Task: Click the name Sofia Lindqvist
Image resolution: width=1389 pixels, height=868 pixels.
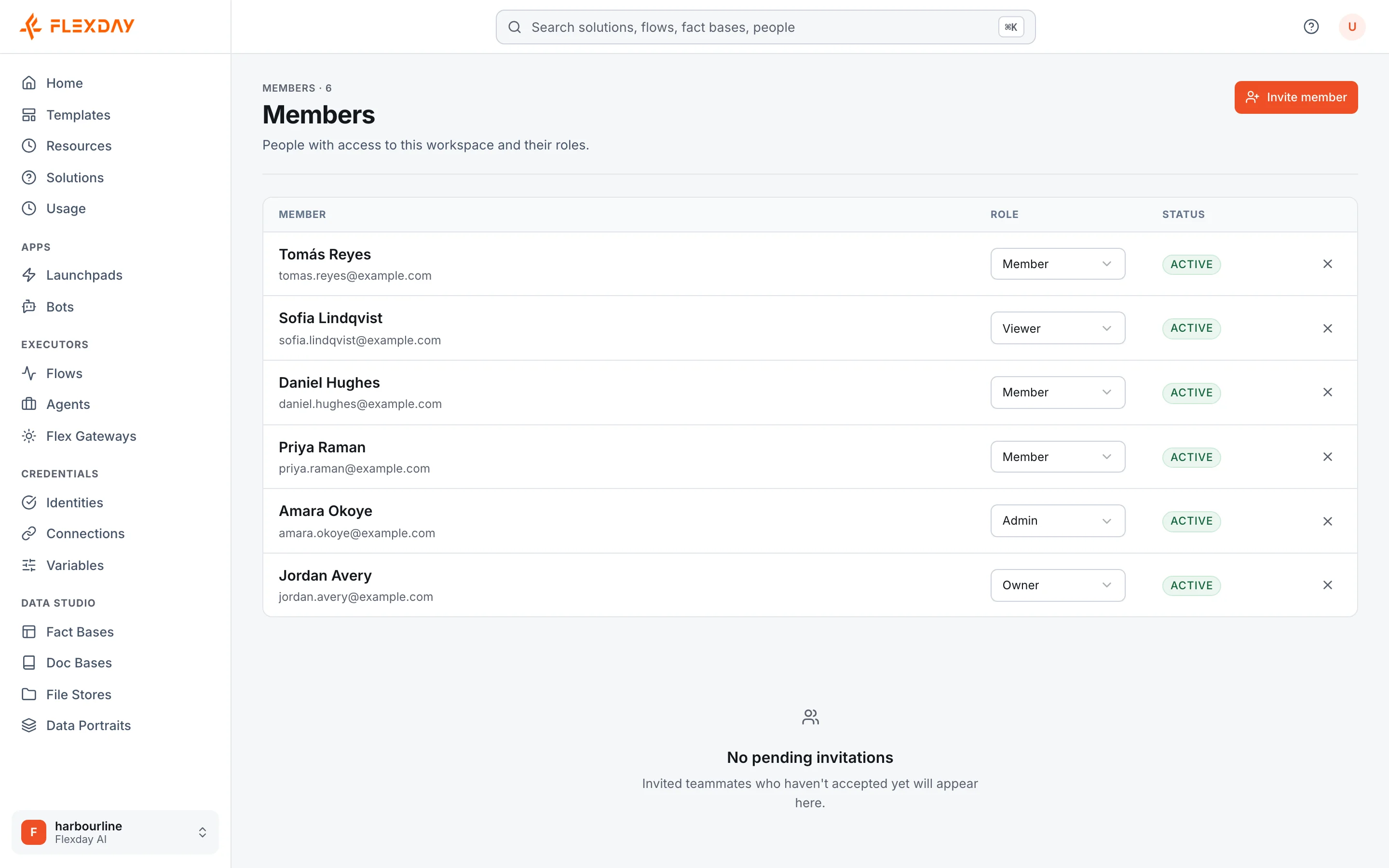Action: point(330,318)
